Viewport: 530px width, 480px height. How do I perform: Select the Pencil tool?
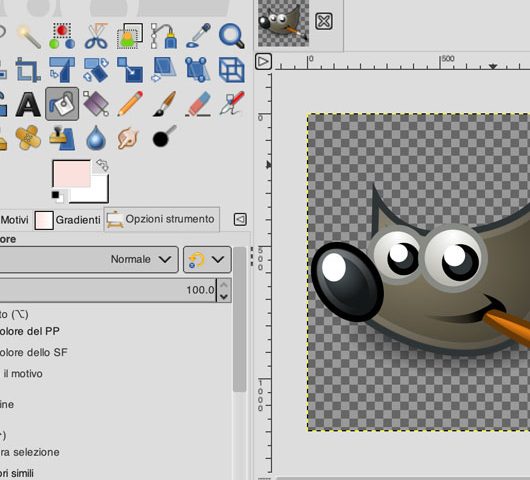[x=130, y=104]
